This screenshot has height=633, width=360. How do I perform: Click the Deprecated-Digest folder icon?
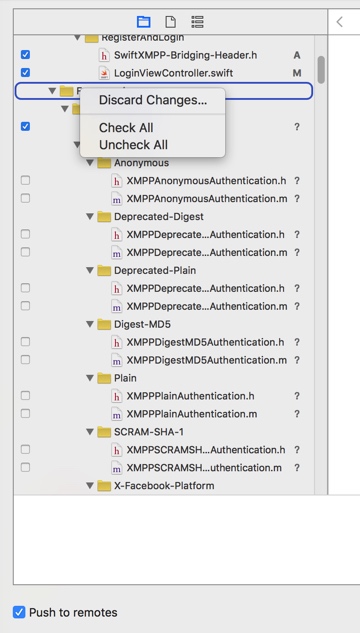(x=104, y=217)
